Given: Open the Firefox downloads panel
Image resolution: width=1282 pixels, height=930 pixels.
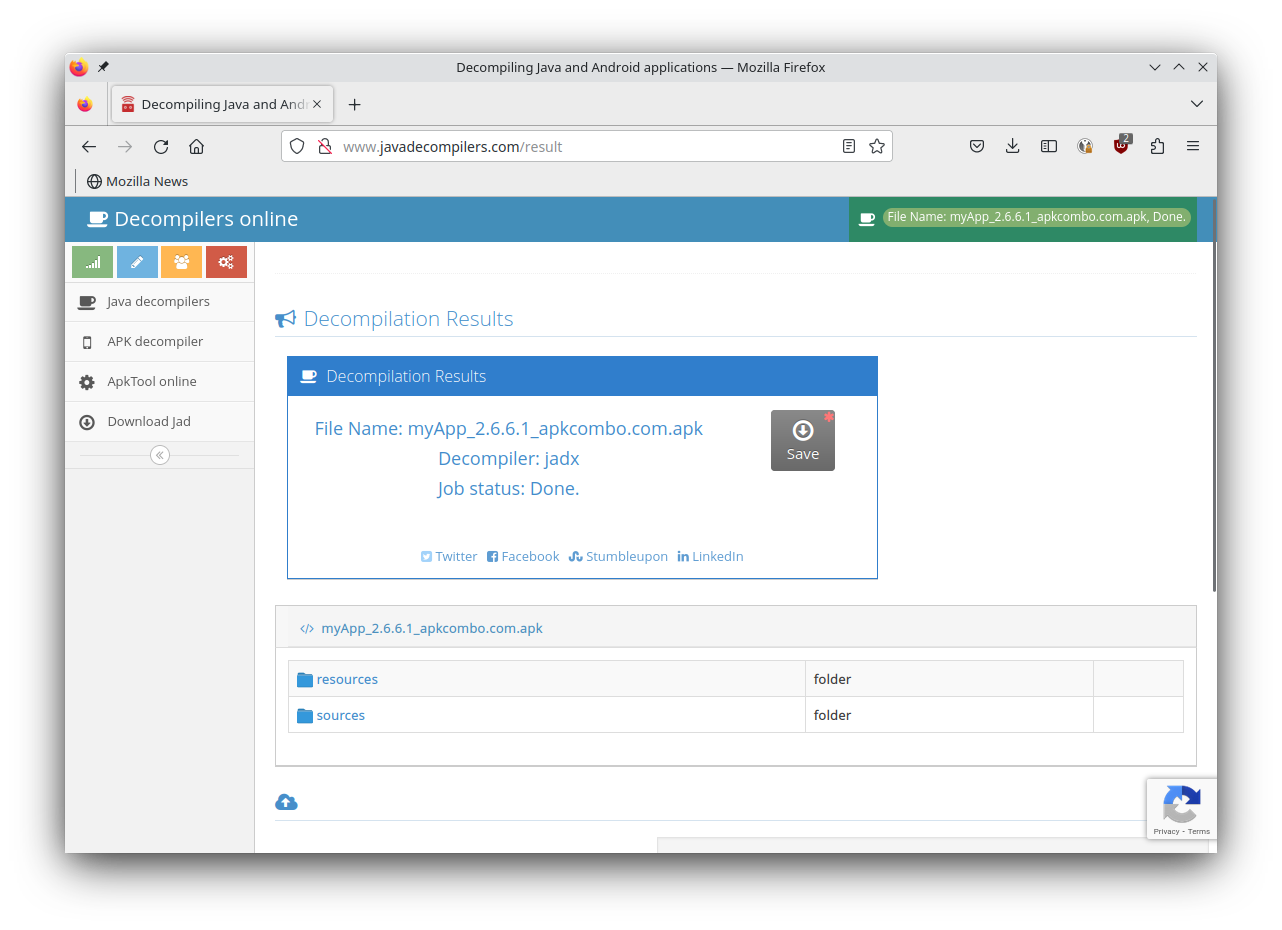Looking at the screenshot, I should (1012, 146).
